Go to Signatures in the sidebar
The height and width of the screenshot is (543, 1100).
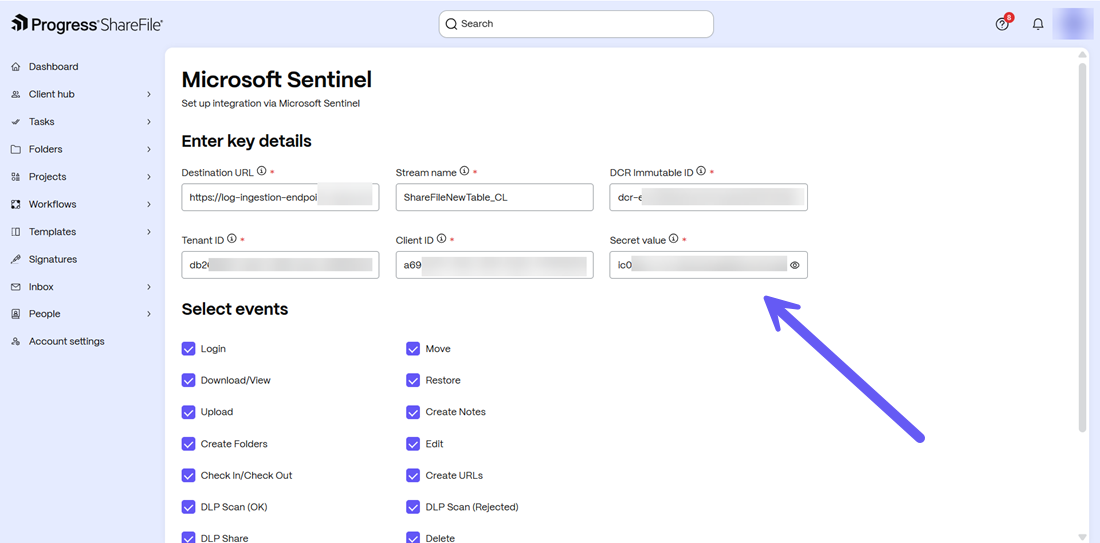coord(53,259)
